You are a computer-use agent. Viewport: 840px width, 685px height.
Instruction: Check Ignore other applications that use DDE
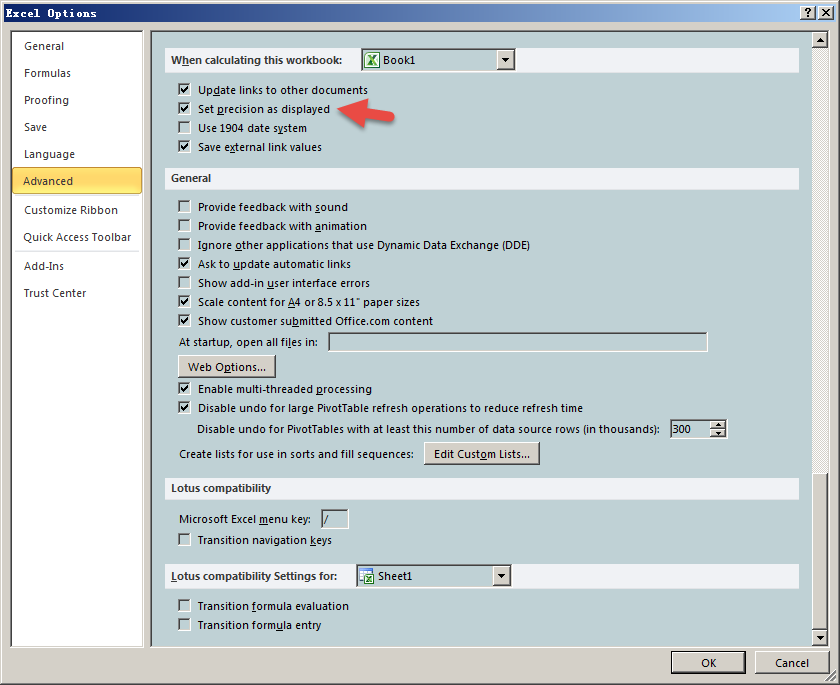[184, 245]
